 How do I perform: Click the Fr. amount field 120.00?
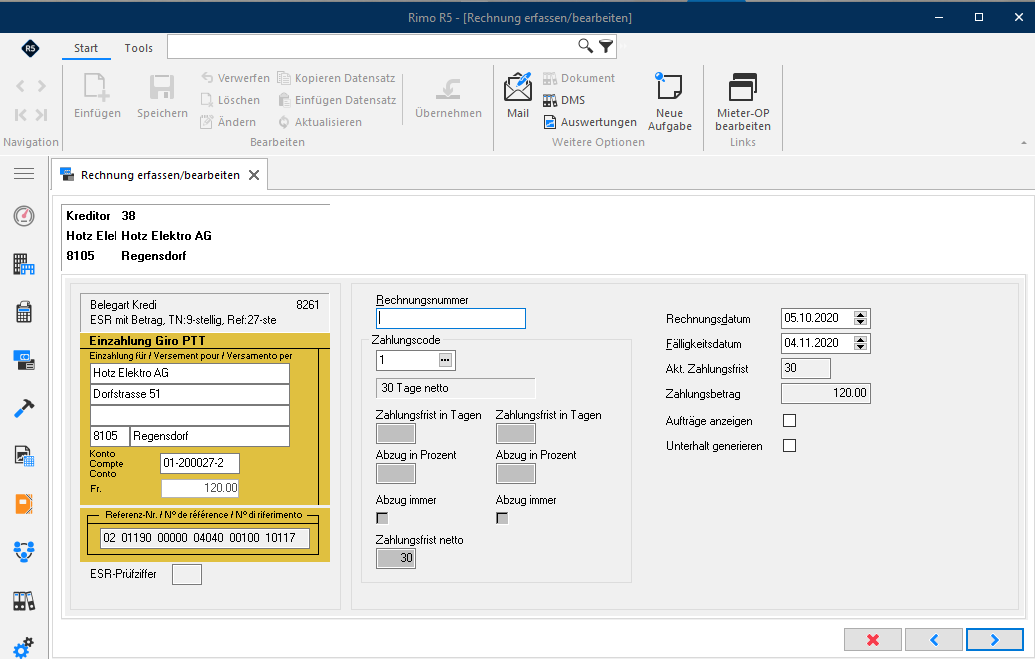[200, 488]
